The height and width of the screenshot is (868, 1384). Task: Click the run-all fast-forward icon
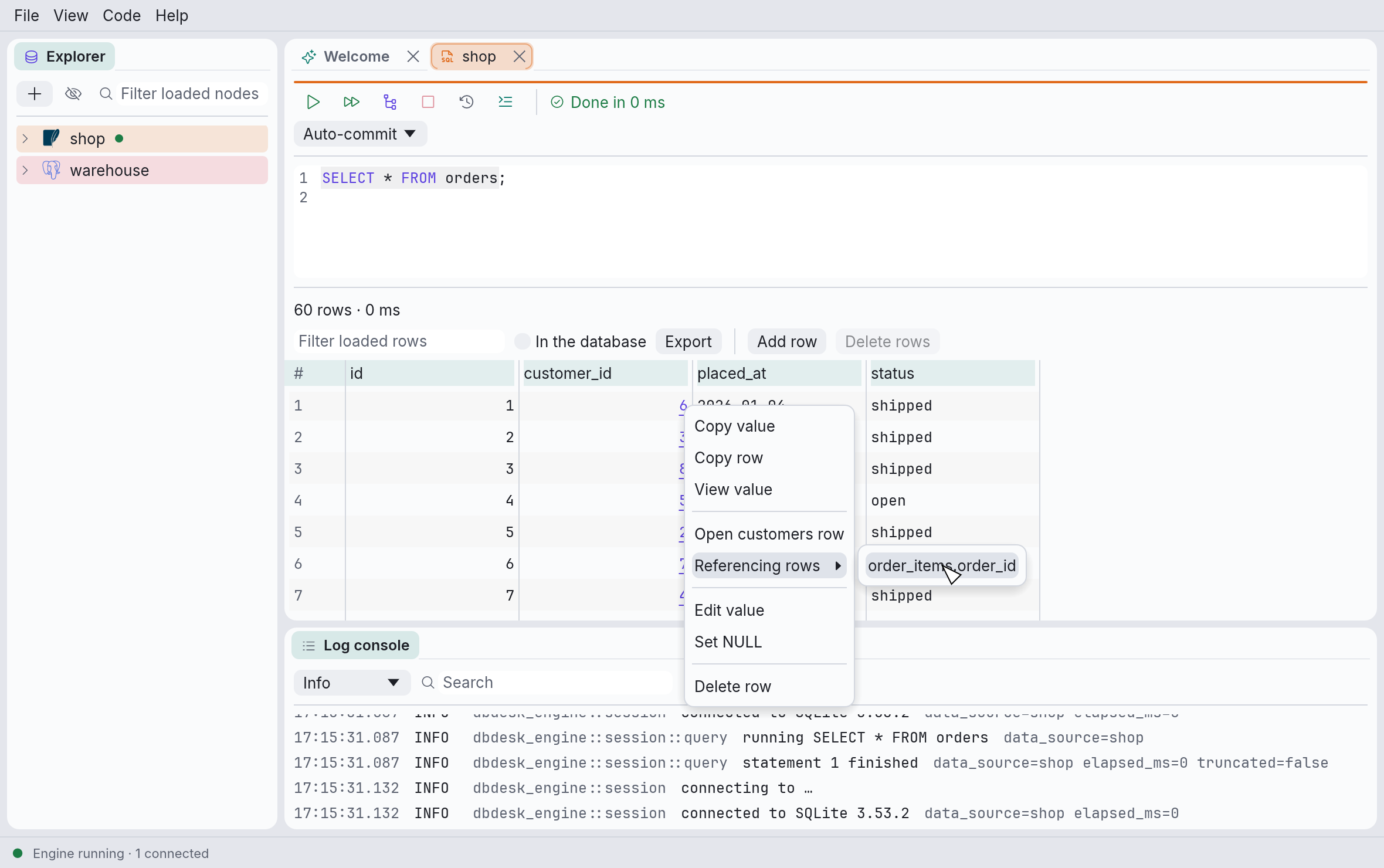(351, 102)
